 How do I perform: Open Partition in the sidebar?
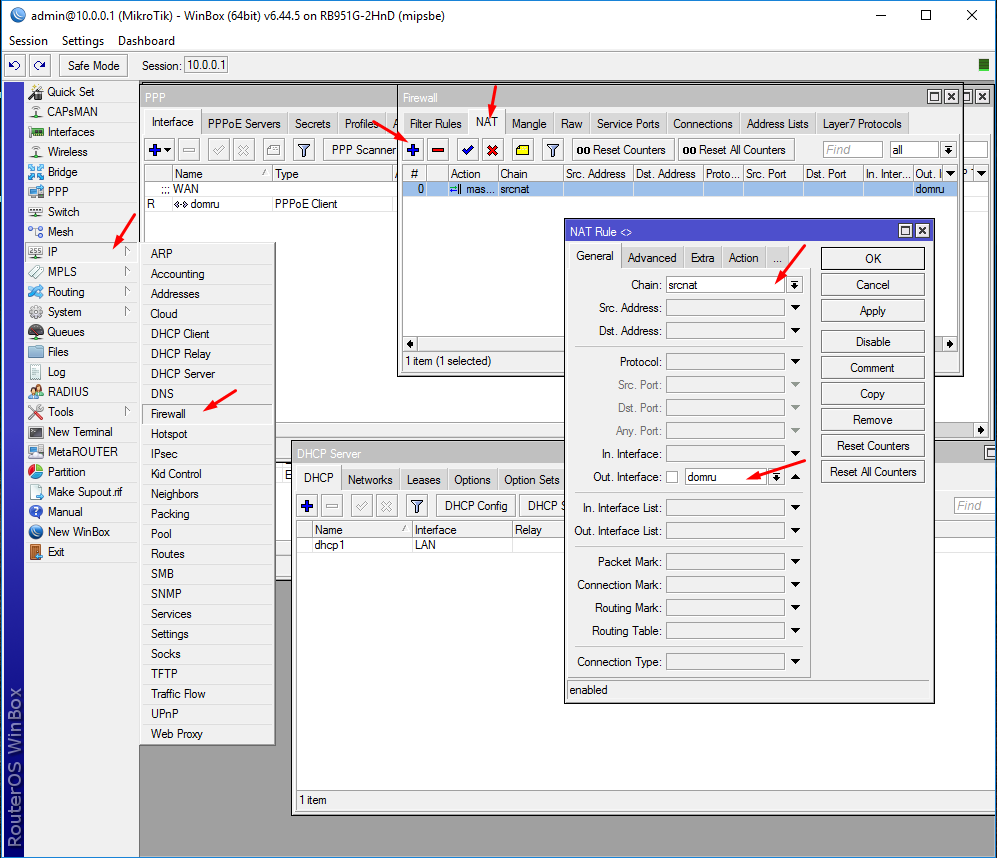pos(66,472)
